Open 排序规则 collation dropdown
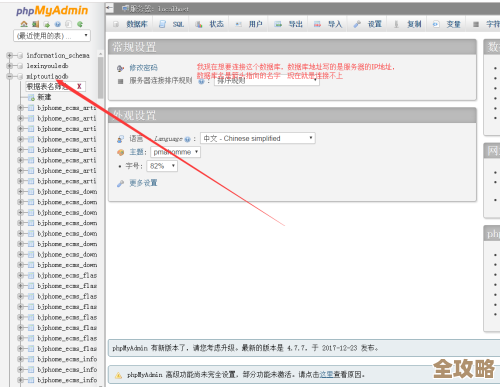The width and height of the screenshot is (500, 387). (267, 81)
